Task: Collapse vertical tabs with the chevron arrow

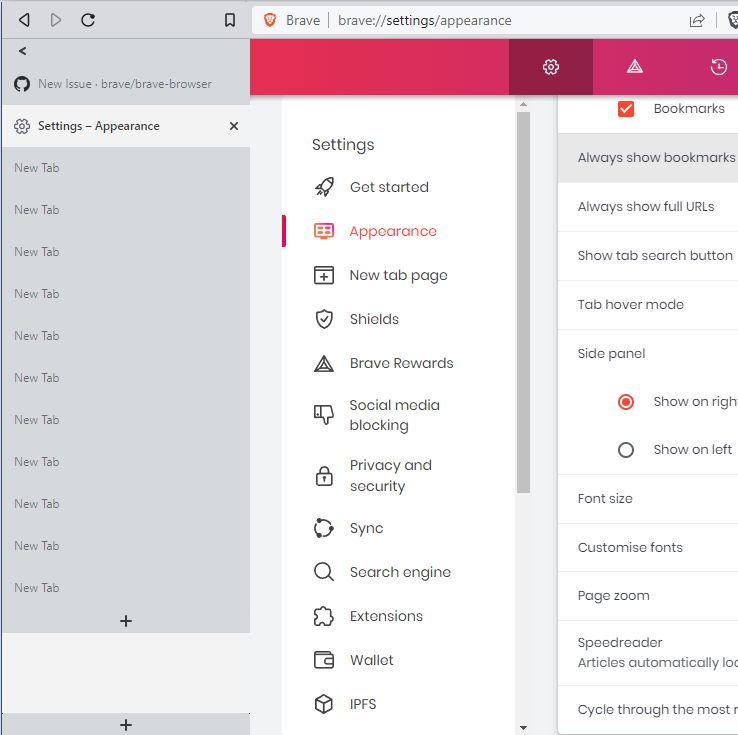Action: (22, 51)
